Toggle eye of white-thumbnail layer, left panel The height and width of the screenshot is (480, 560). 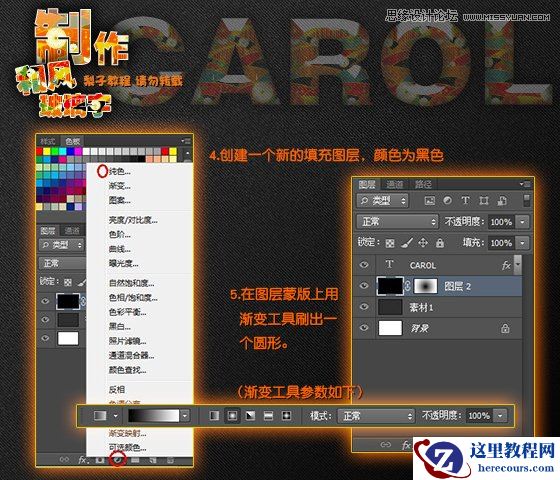45,338
